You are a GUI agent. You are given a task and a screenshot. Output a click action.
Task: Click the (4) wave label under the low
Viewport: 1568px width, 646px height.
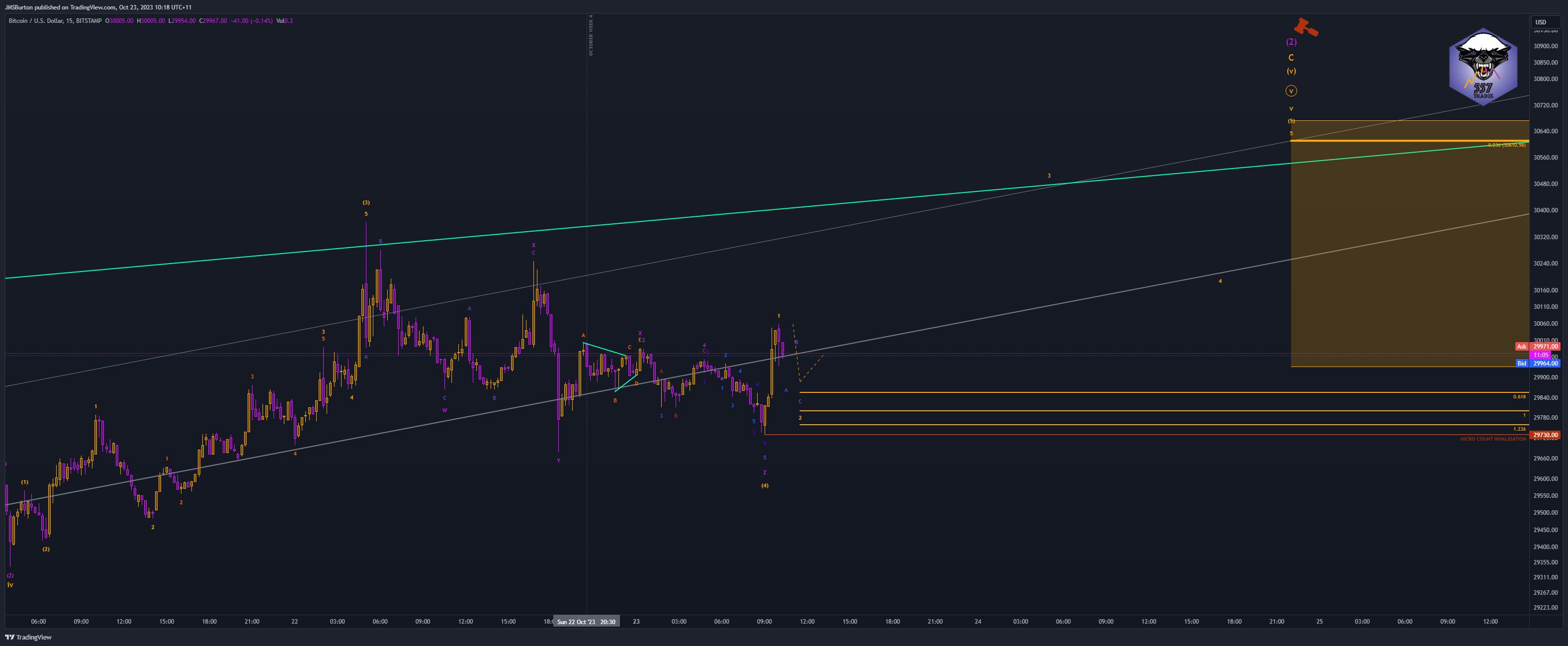765,485
